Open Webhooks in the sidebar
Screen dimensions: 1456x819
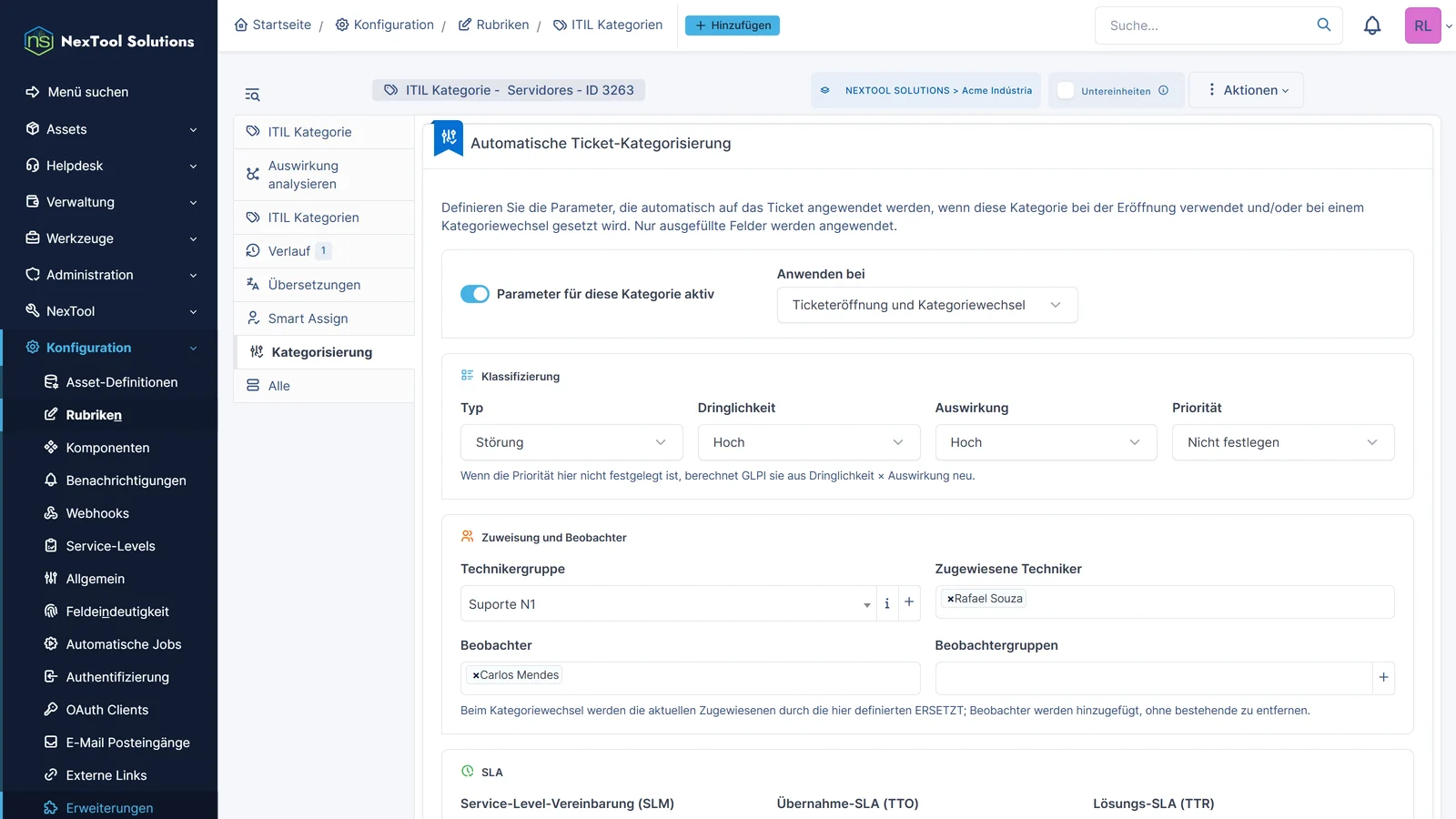coord(97,513)
